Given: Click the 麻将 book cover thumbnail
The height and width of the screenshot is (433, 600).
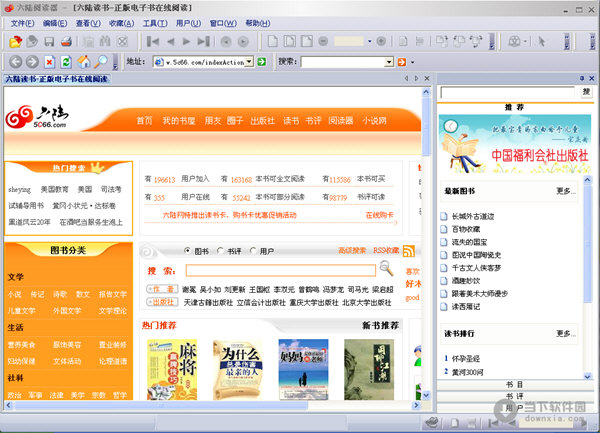Looking at the screenshot, I should click(x=172, y=370).
